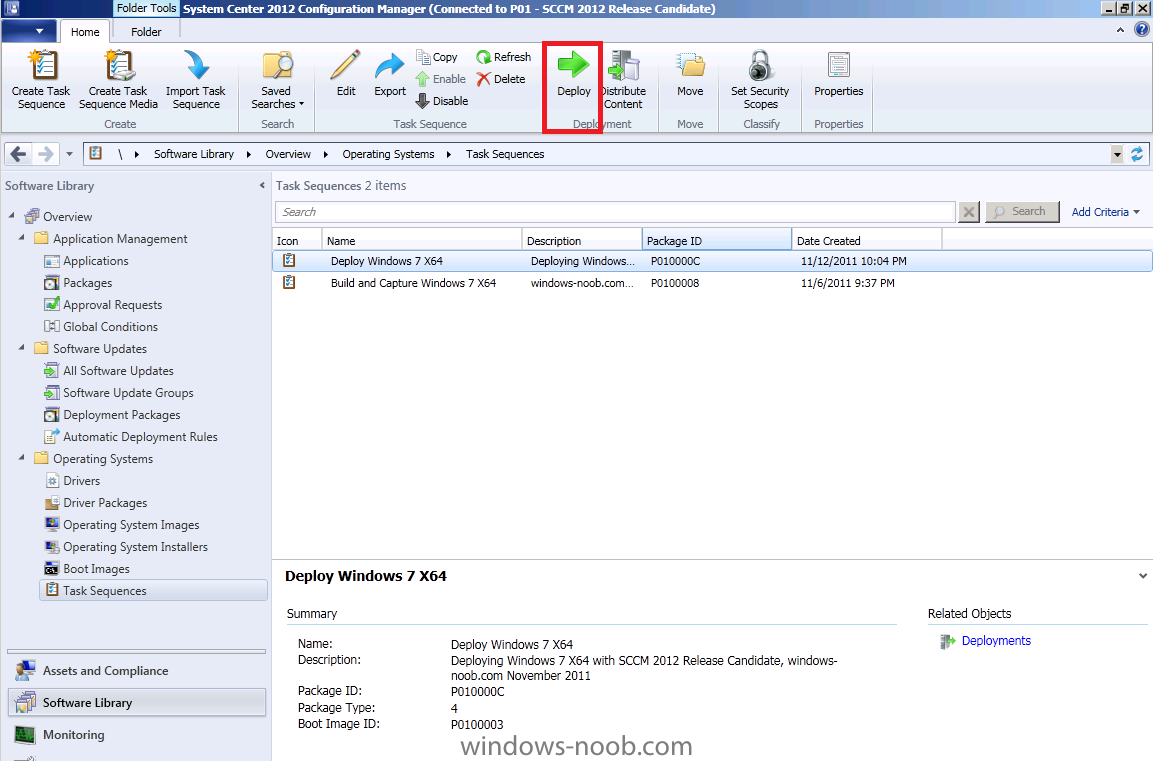Disable the selected task sequence
1153x761 pixels.
441,101
